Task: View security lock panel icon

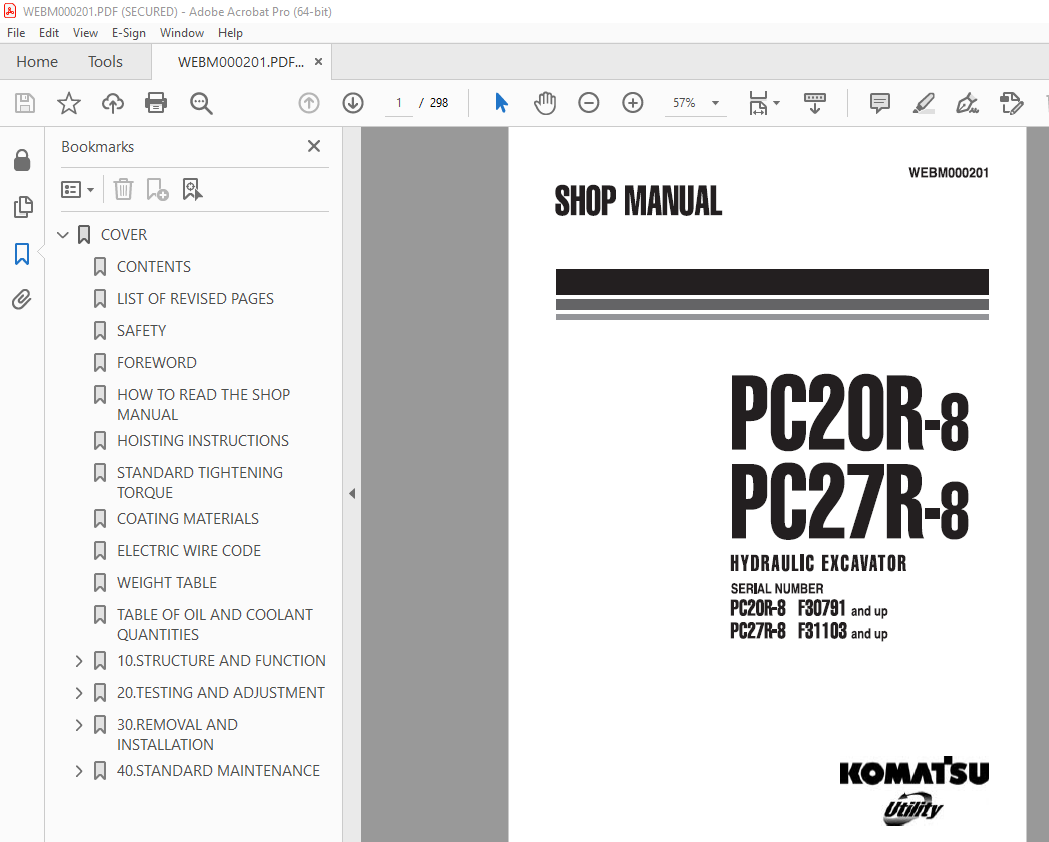Action: click(x=22, y=160)
